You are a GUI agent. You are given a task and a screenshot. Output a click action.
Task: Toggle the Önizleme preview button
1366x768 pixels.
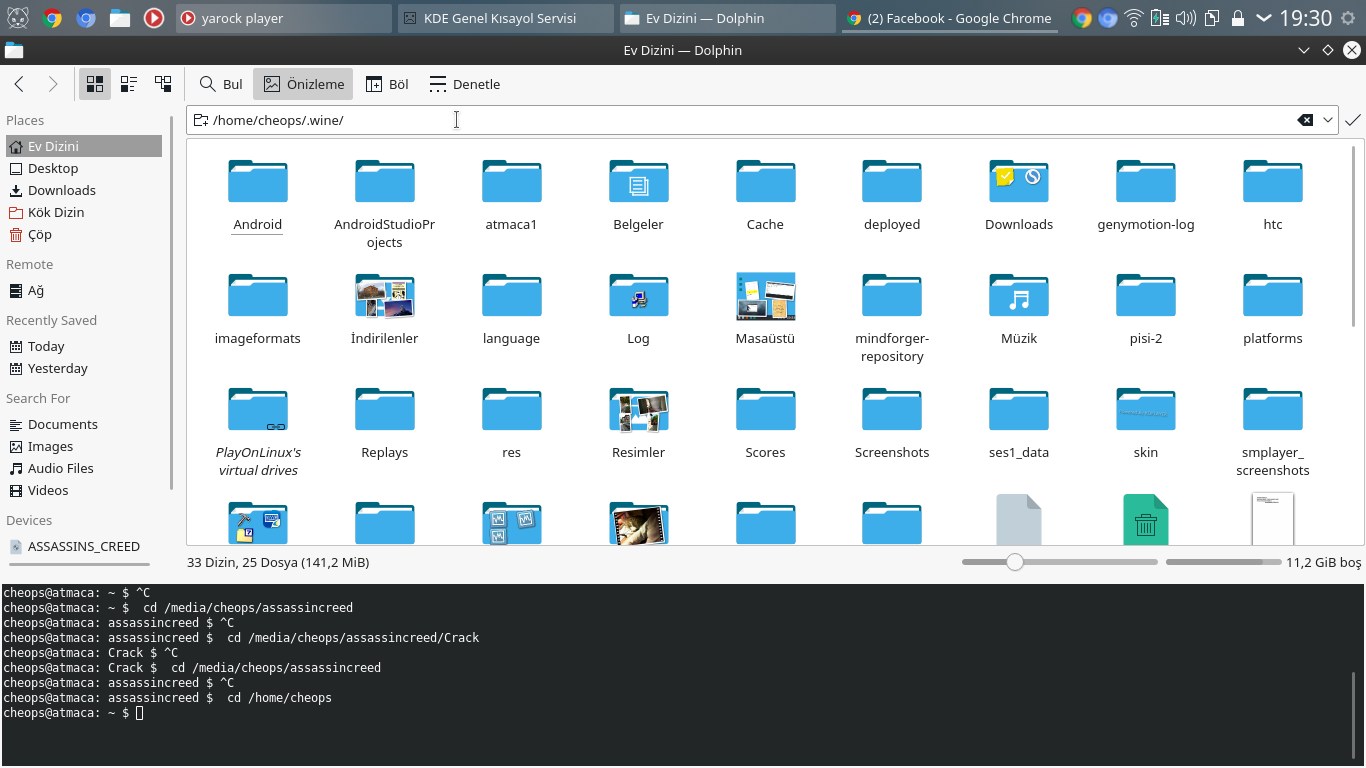(303, 84)
